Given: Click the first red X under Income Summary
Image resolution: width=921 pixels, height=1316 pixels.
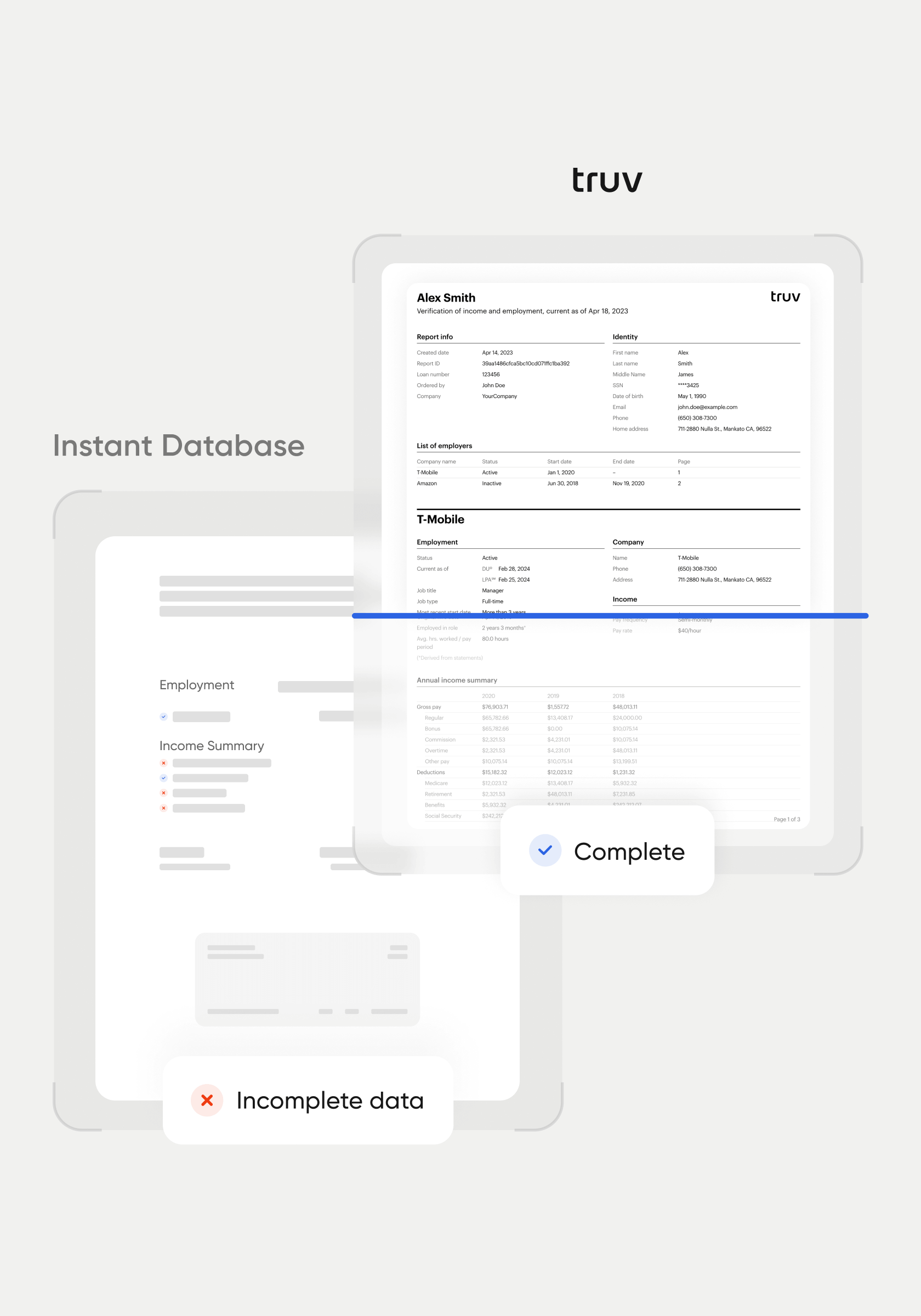Looking at the screenshot, I should tap(163, 763).
